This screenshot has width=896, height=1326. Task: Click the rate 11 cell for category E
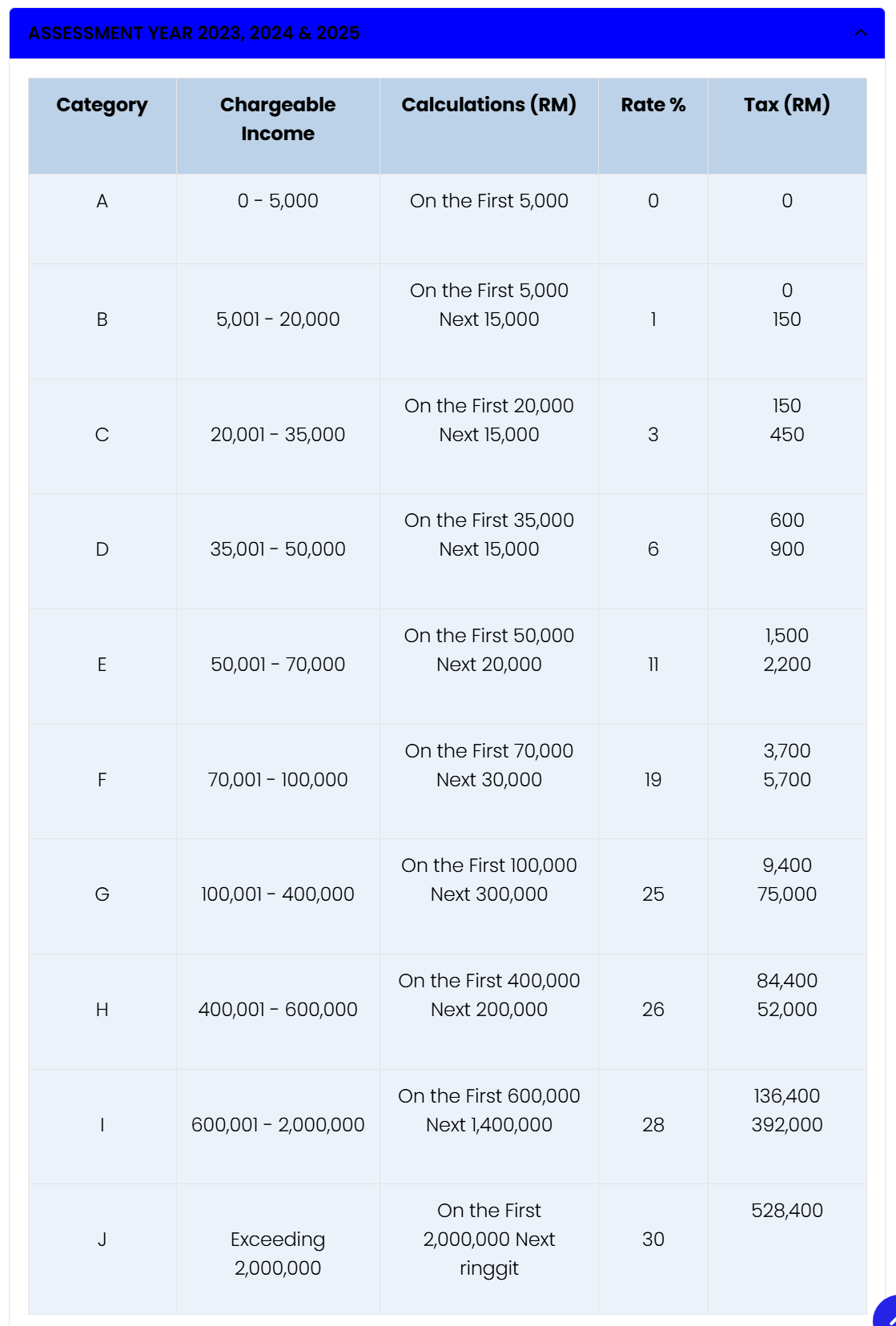pyautogui.click(x=653, y=665)
